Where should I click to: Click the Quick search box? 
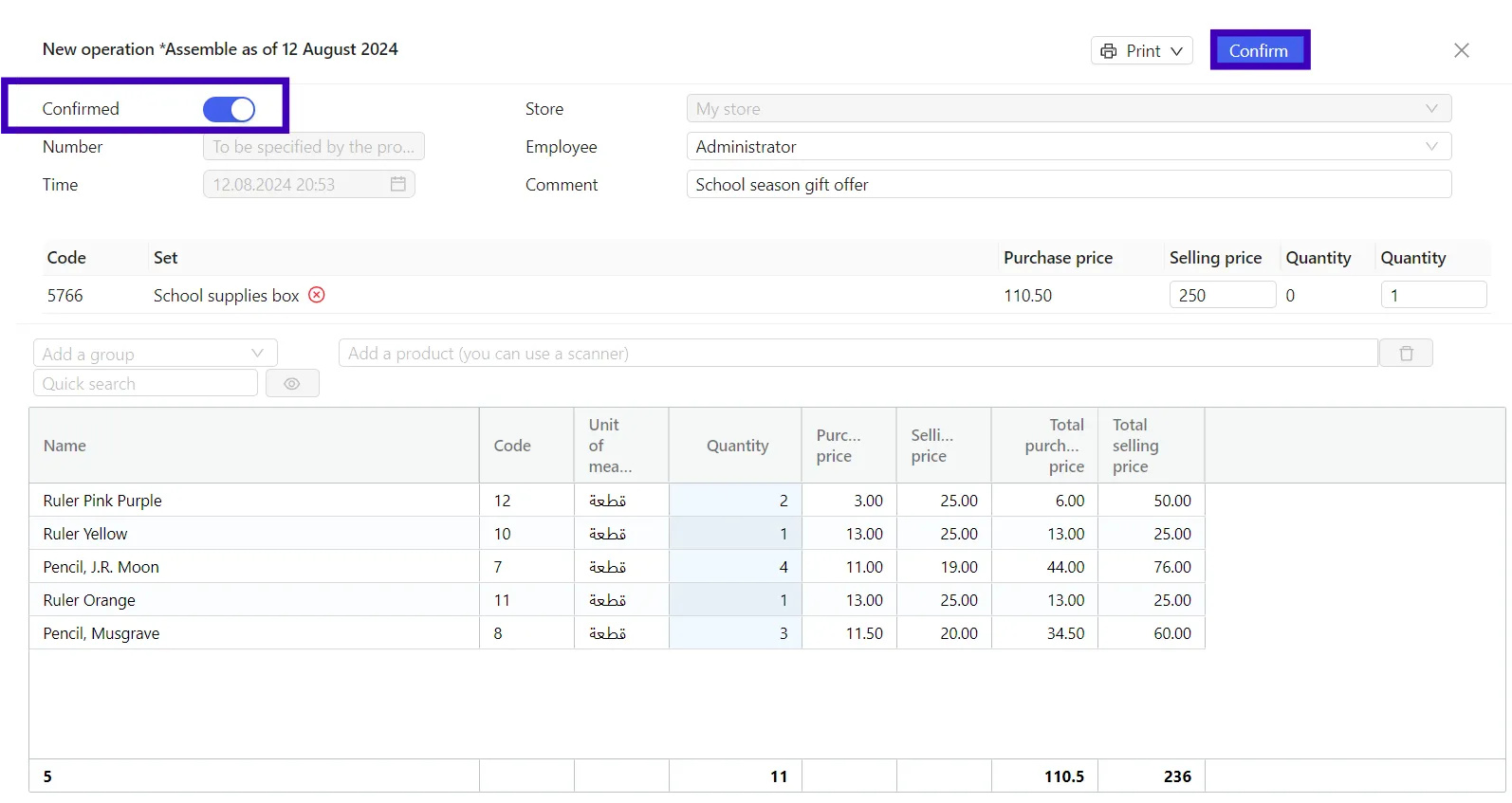click(x=146, y=384)
